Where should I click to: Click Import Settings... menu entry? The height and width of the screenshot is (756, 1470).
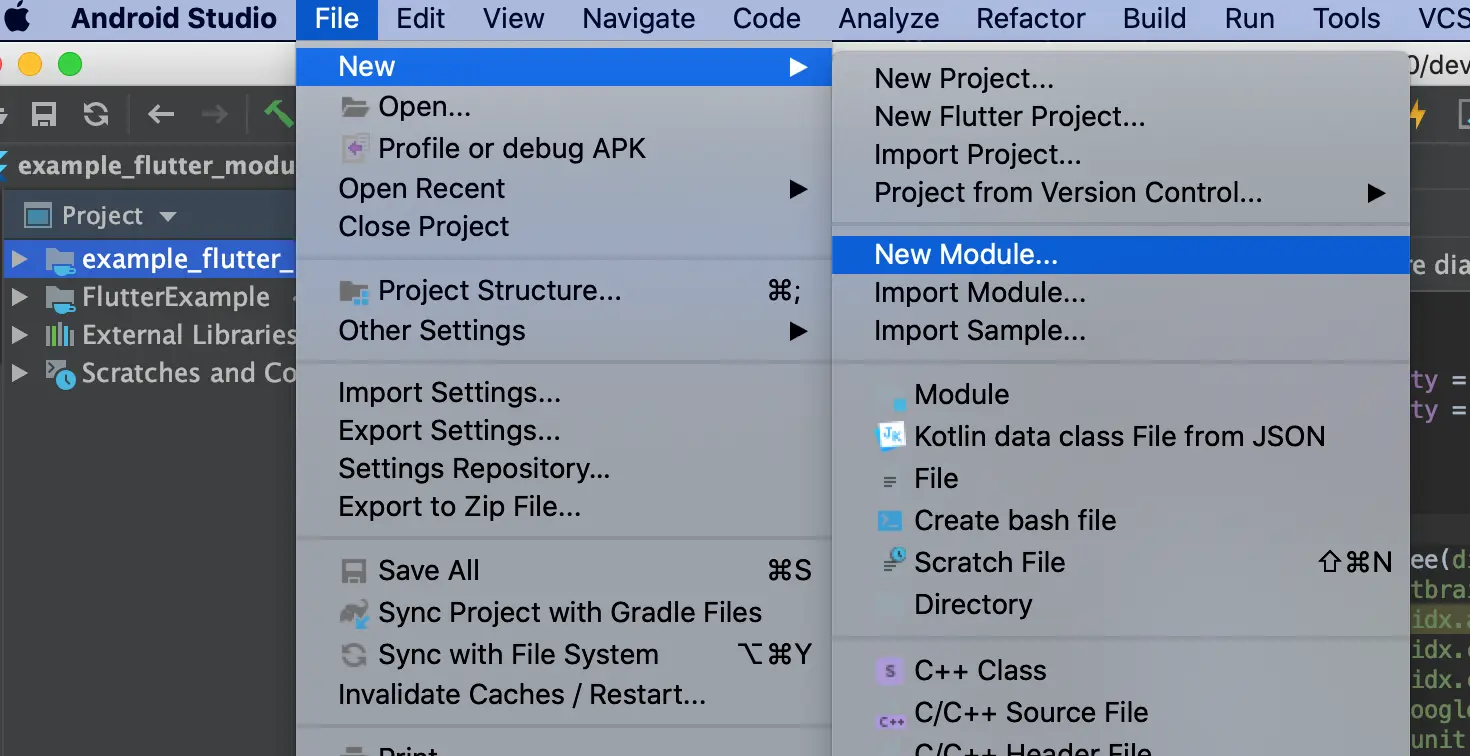point(449,393)
